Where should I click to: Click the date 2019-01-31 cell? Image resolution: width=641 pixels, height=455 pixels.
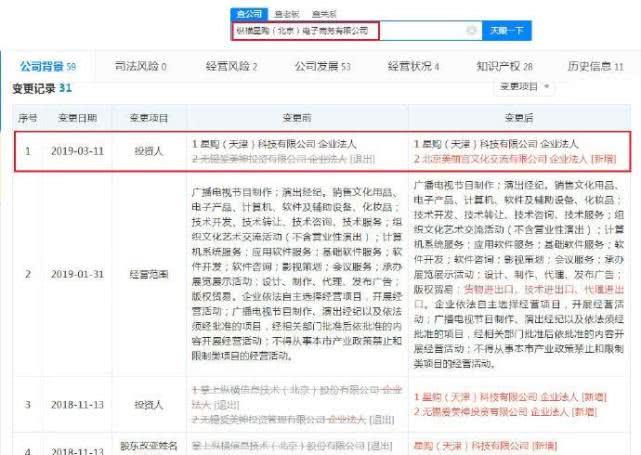tap(77, 274)
